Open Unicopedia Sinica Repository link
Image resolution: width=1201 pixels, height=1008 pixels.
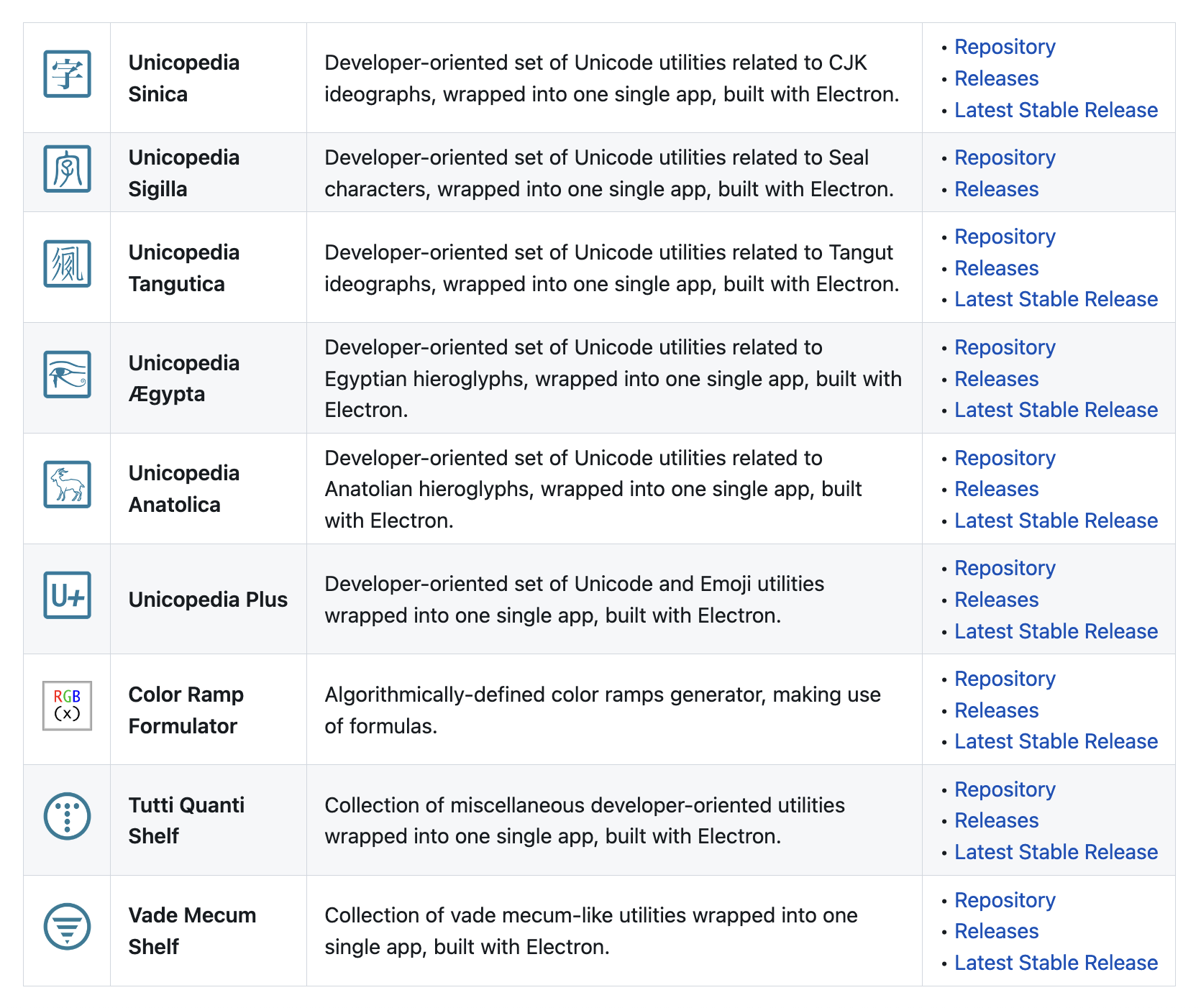1005,47
